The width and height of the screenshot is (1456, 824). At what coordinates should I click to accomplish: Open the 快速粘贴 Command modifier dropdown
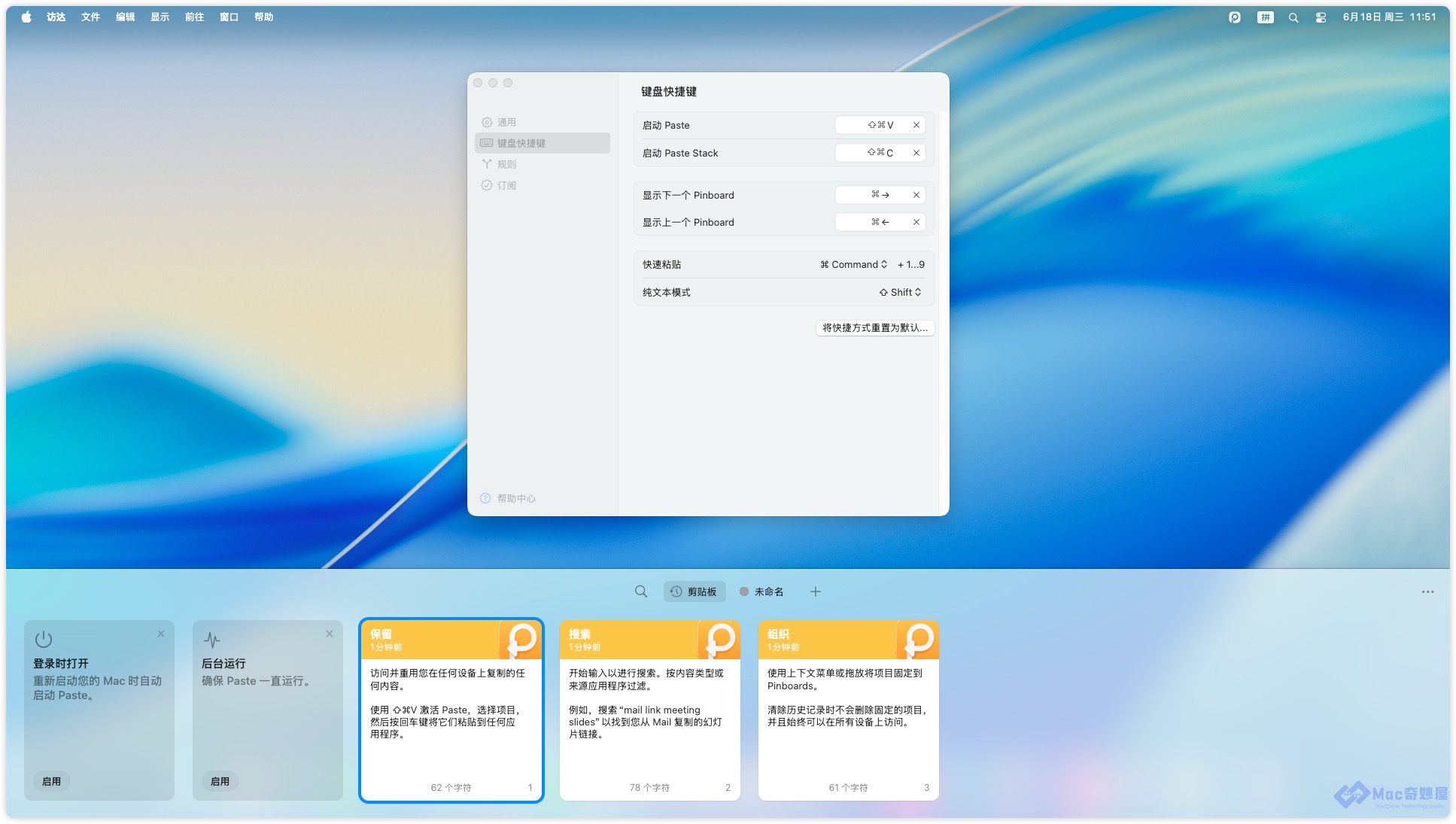(x=853, y=264)
